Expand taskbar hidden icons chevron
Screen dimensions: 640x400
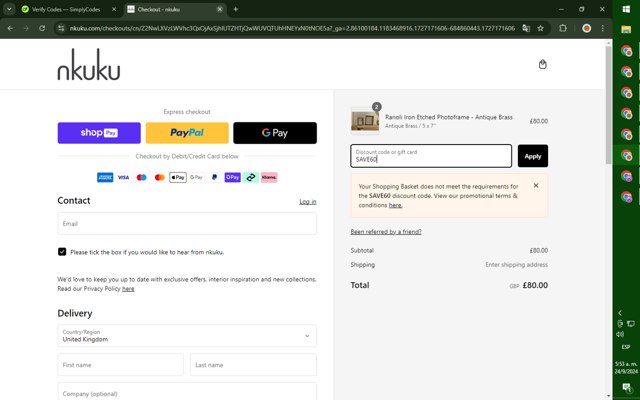coord(620,313)
